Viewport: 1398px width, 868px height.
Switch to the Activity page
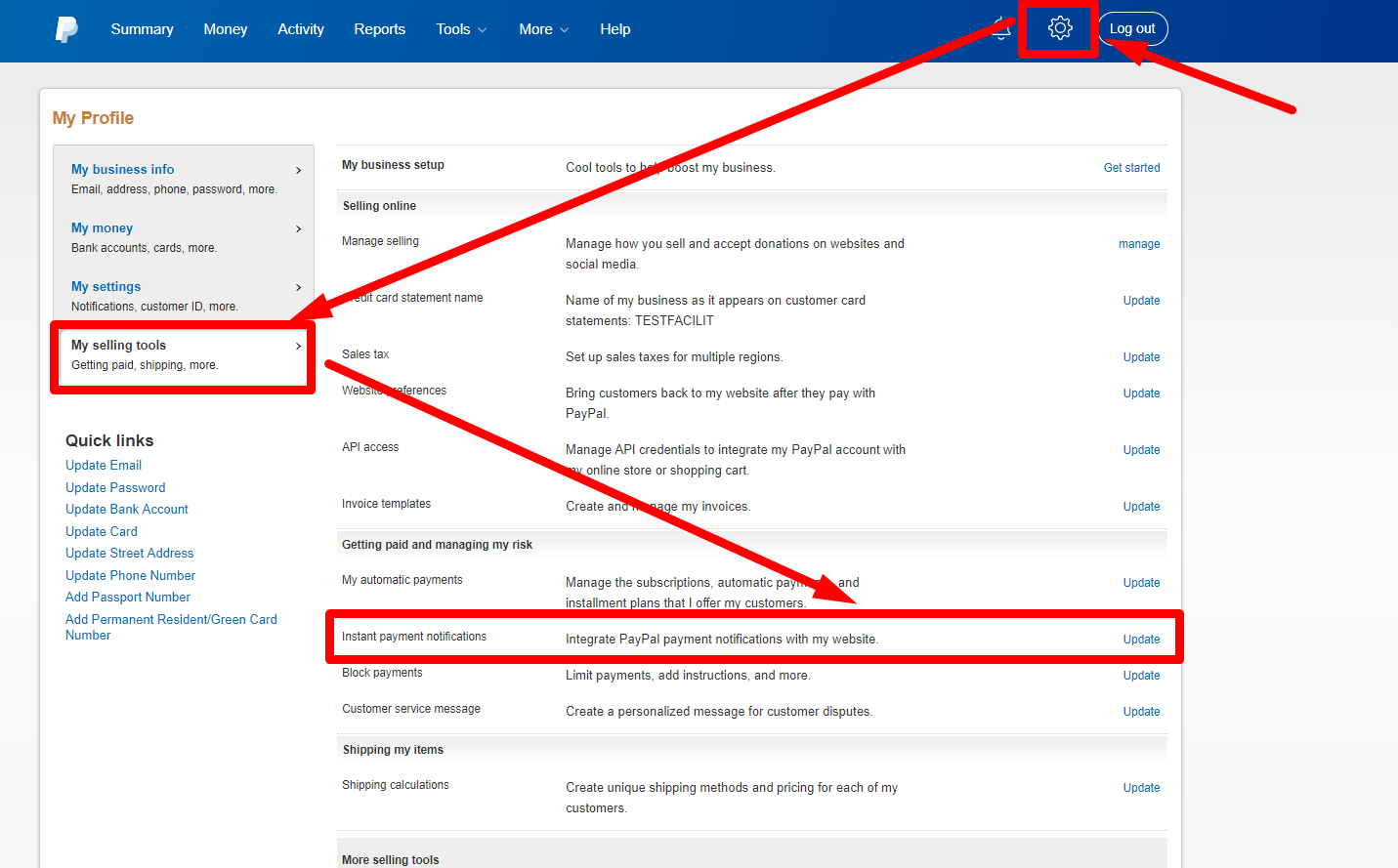pyautogui.click(x=301, y=29)
